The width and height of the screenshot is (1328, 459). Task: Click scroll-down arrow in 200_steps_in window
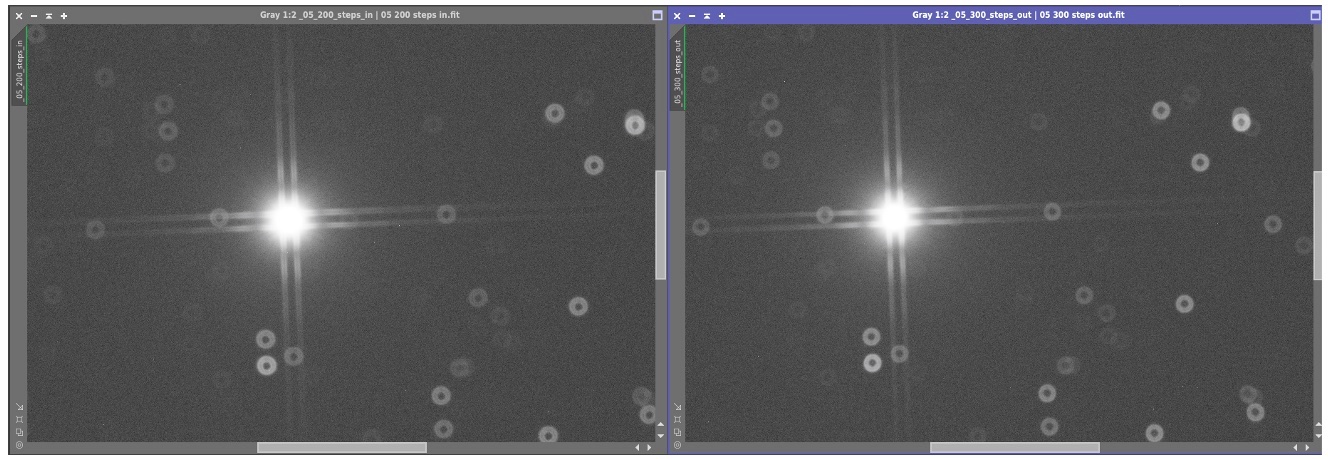click(660, 436)
